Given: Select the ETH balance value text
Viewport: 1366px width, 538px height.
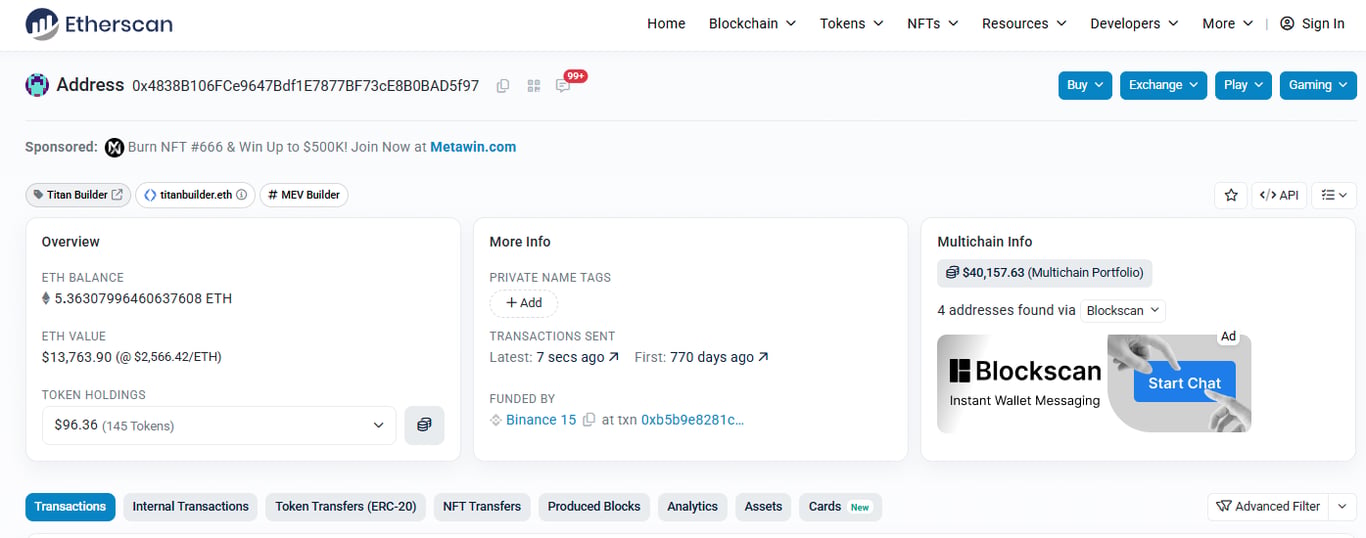Looking at the screenshot, I should point(143,298).
